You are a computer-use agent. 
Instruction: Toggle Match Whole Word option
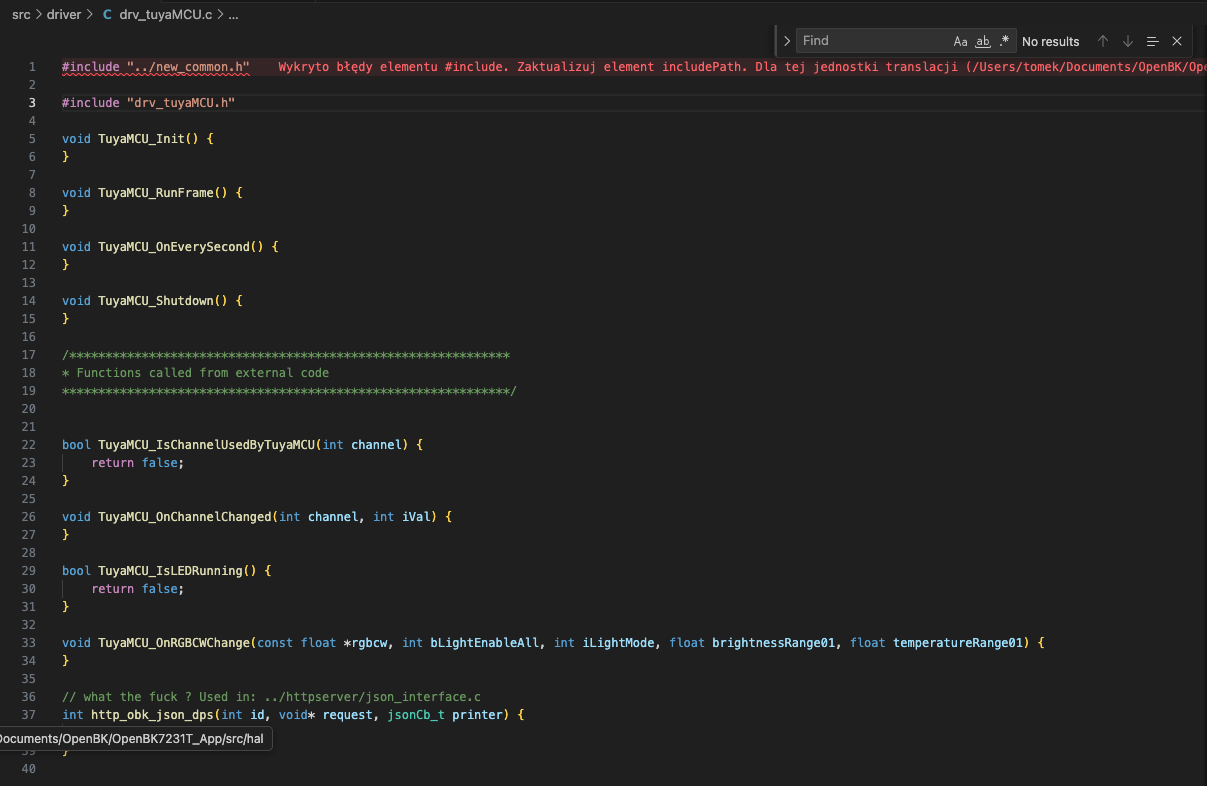983,41
